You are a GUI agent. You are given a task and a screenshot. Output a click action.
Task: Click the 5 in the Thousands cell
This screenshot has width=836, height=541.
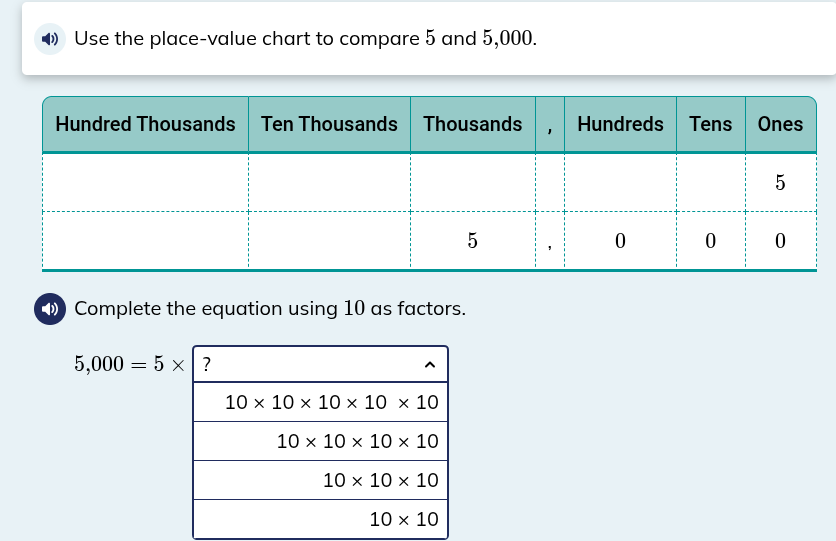pyautogui.click(x=472, y=241)
